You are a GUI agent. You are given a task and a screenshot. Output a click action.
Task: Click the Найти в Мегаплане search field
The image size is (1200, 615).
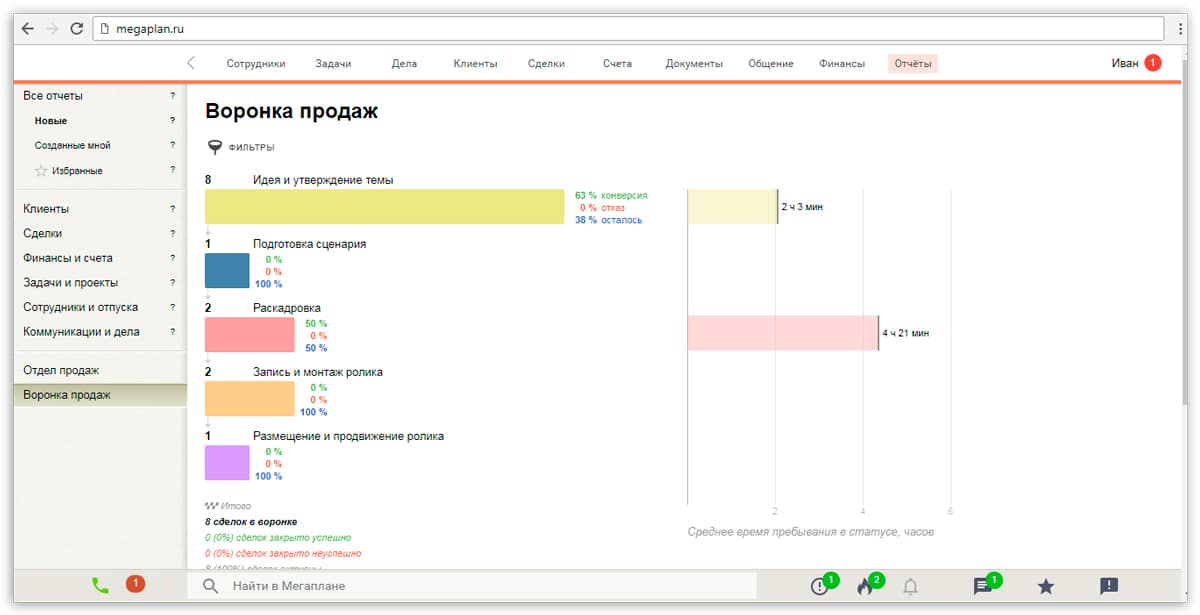pyautogui.click(x=480, y=586)
